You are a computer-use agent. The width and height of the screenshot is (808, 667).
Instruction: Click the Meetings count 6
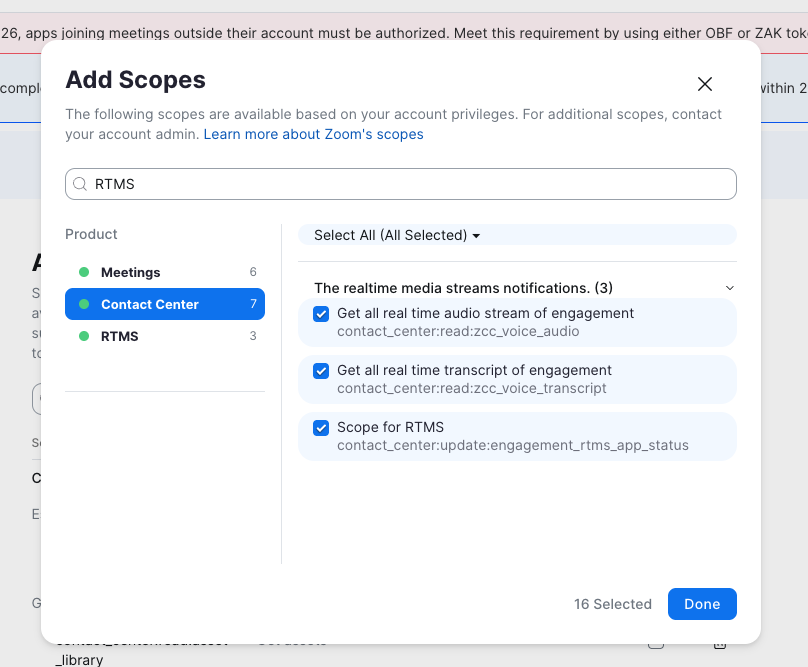click(x=253, y=272)
